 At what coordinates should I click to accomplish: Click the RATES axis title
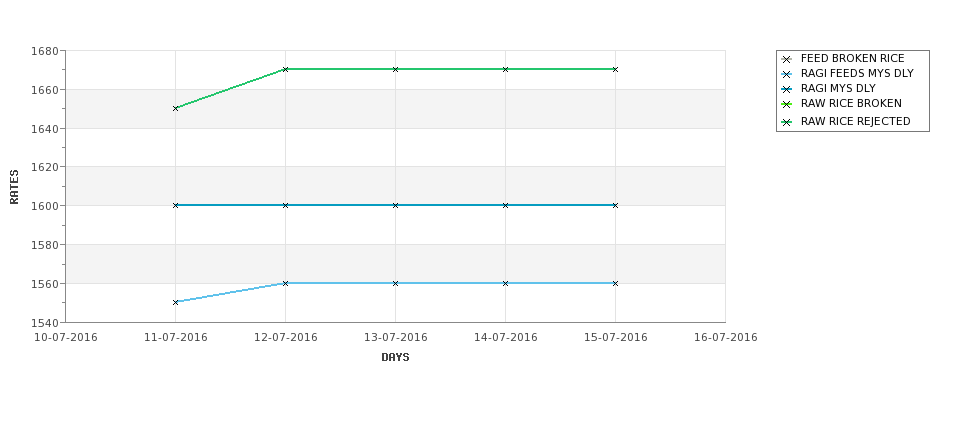click(14, 187)
